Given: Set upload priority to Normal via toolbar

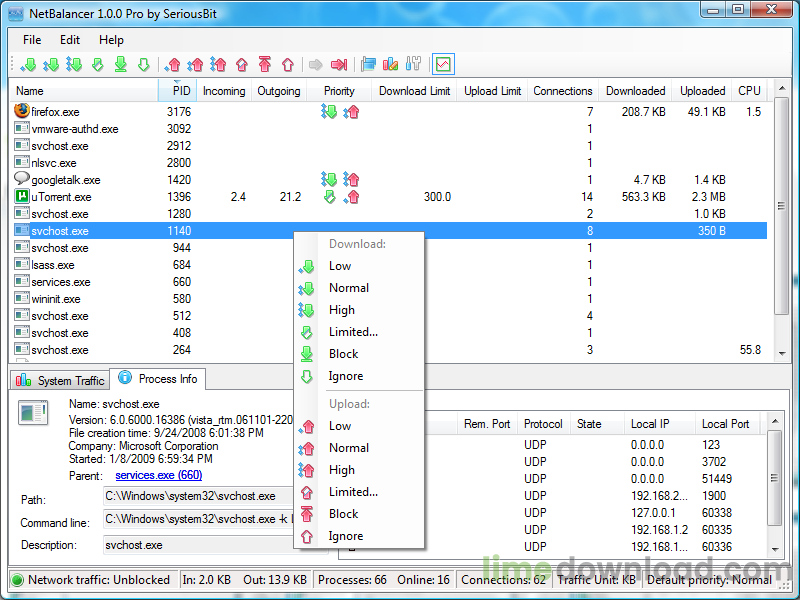Looking at the screenshot, I should [x=197, y=63].
